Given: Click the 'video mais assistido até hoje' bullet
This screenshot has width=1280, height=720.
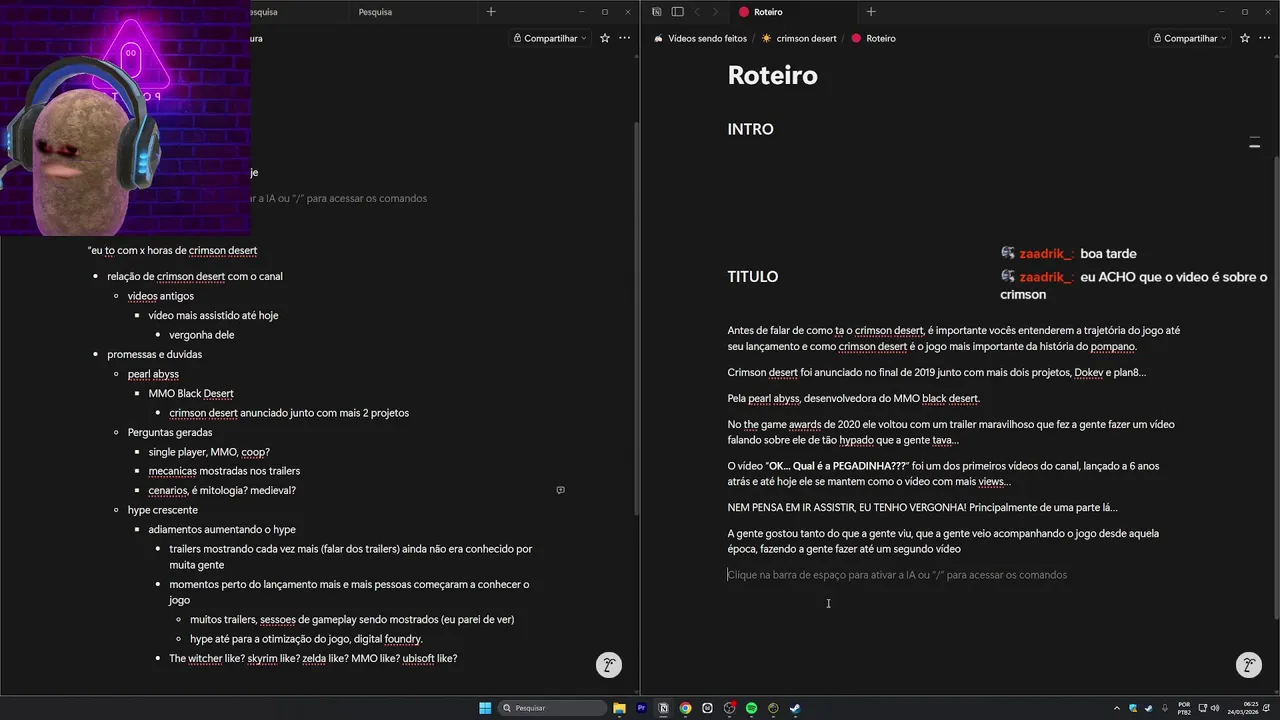Looking at the screenshot, I should 213,315.
